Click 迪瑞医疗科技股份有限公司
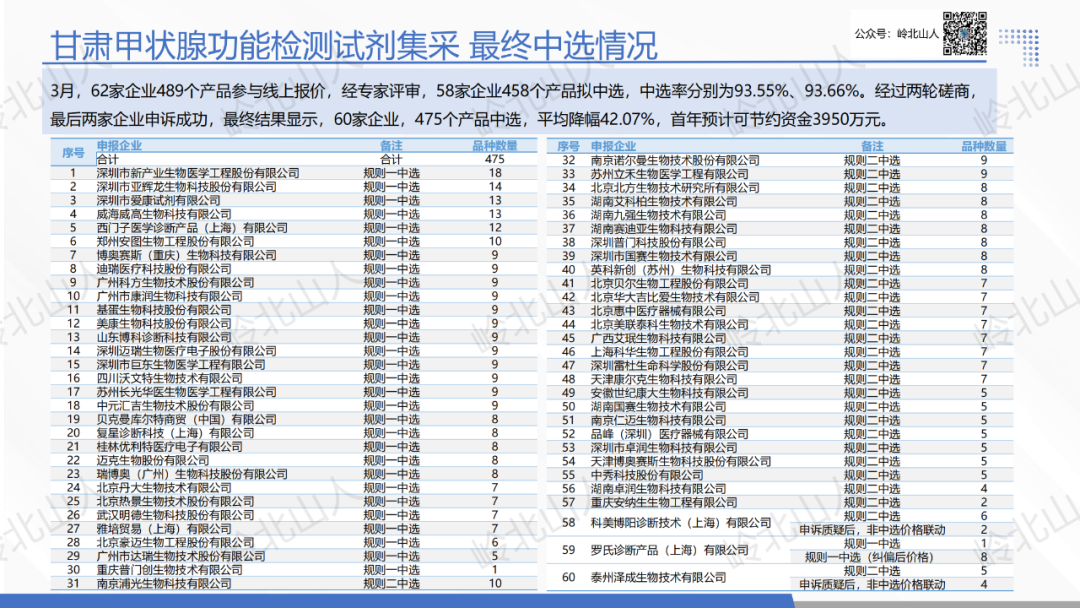This screenshot has width=1080, height=608. pos(164,269)
